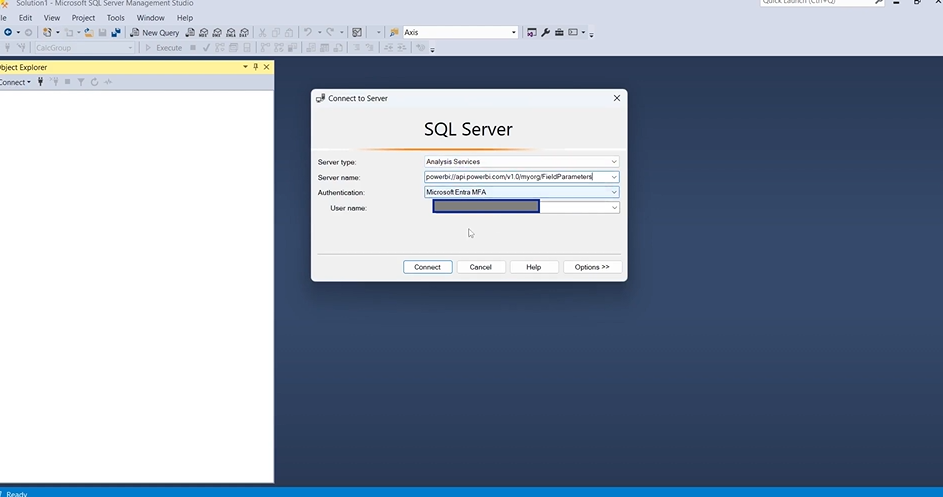The image size is (943, 497).
Task: Open the Axis search combo box dropdown
Action: pyautogui.click(x=514, y=32)
